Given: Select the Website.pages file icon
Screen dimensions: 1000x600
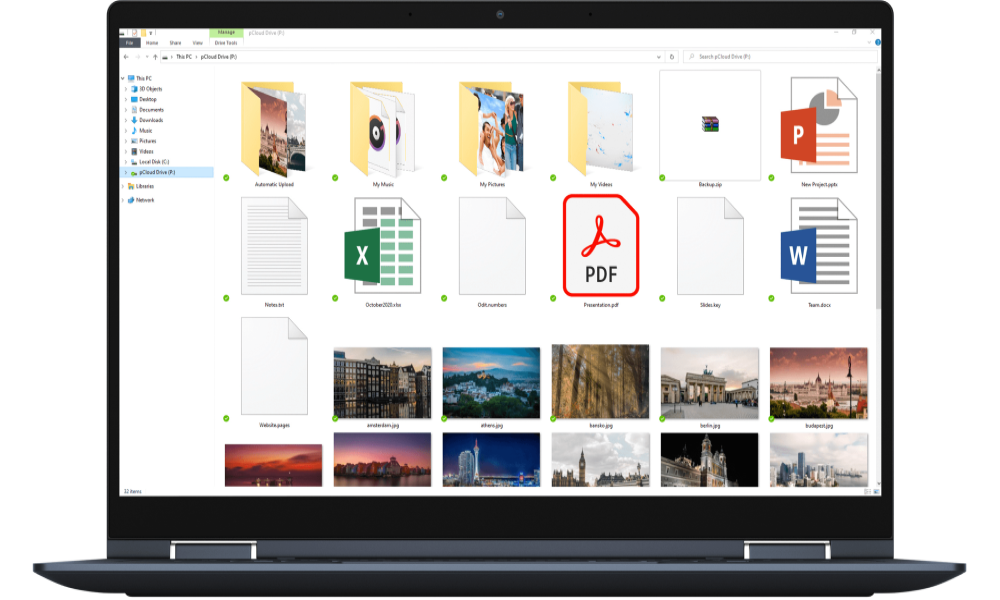Looking at the screenshot, I should [x=274, y=366].
